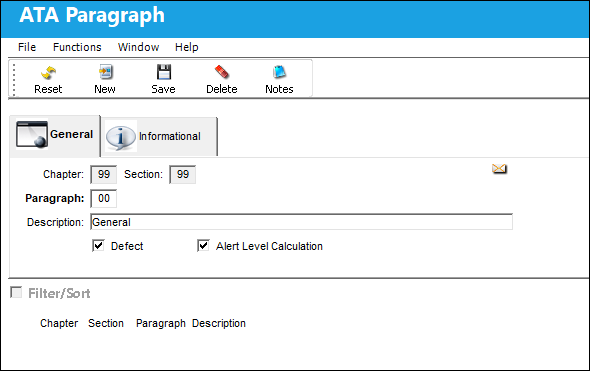590x371 pixels.
Task: Sort by the Chapter column header
Action: coord(59,323)
